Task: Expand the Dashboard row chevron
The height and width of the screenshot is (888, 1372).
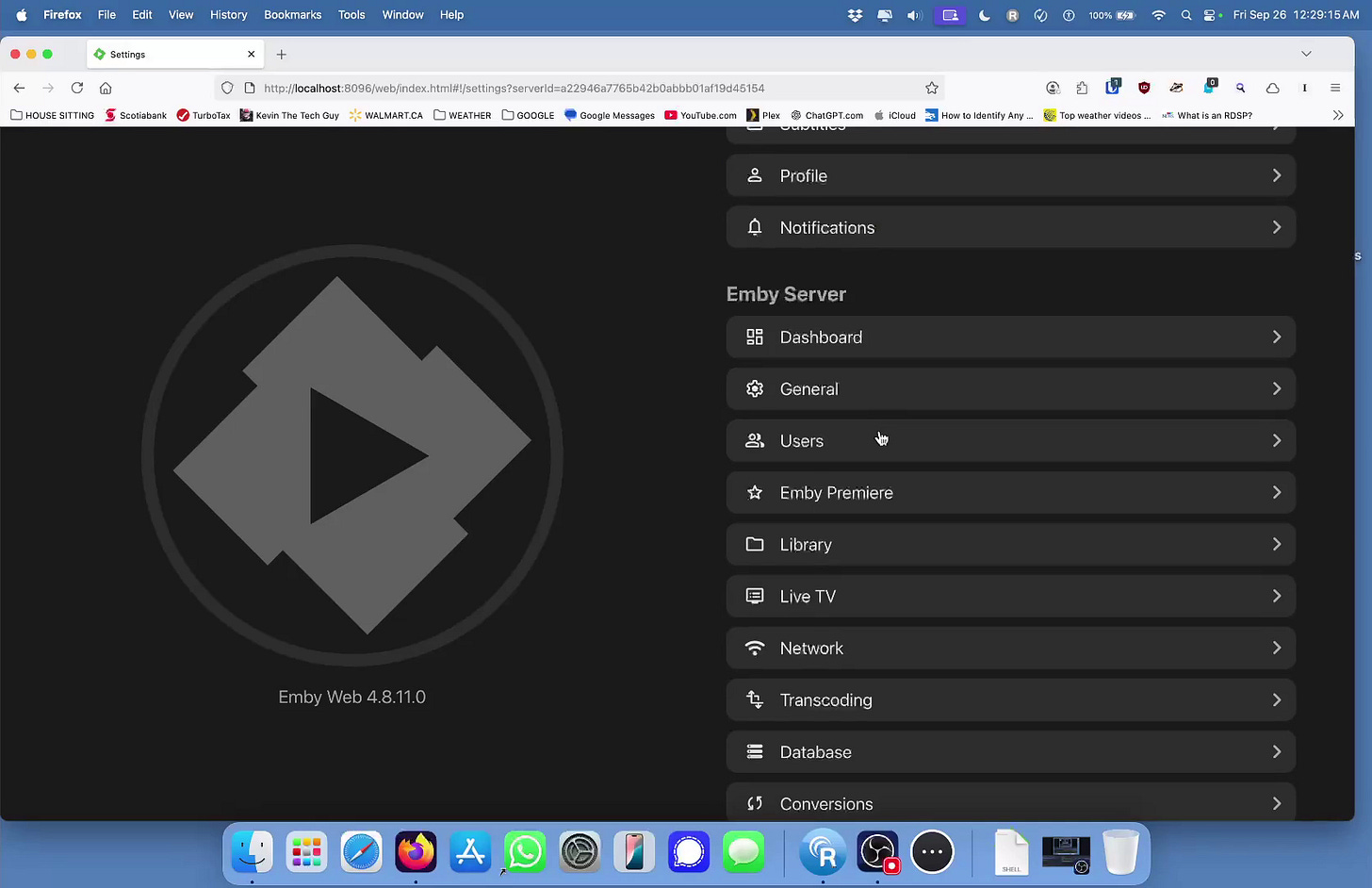Action: 1277,337
